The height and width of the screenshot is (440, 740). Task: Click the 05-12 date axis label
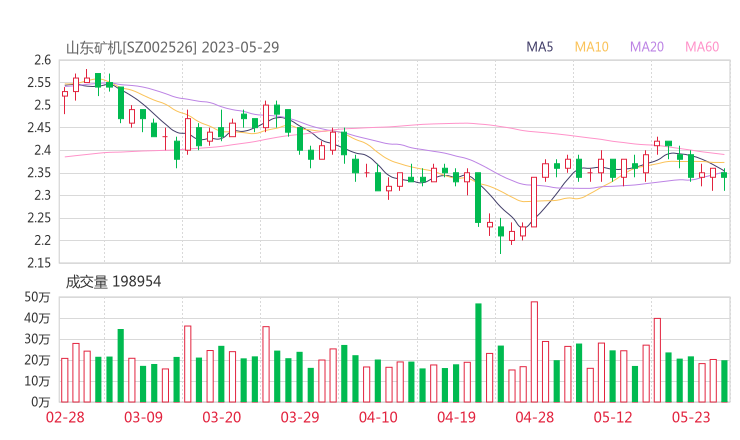[x=613, y=417]
